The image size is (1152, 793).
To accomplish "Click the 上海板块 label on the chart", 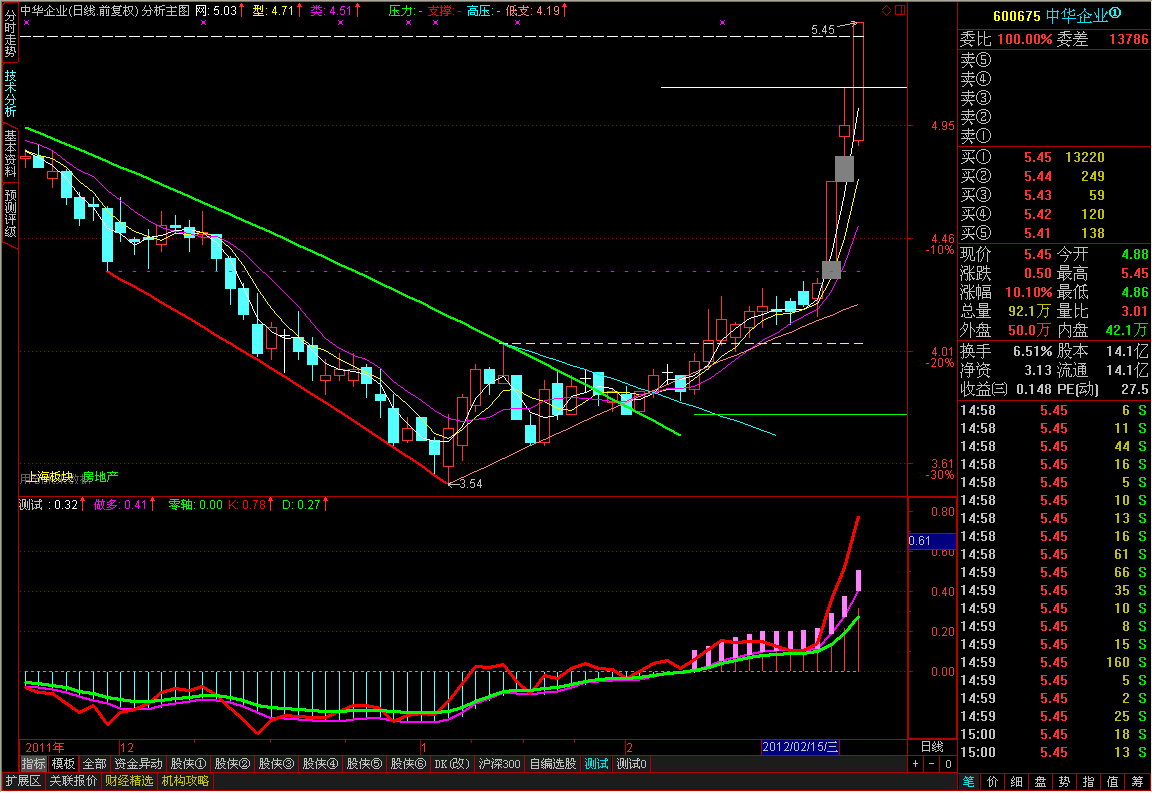I will coord(50,477).
